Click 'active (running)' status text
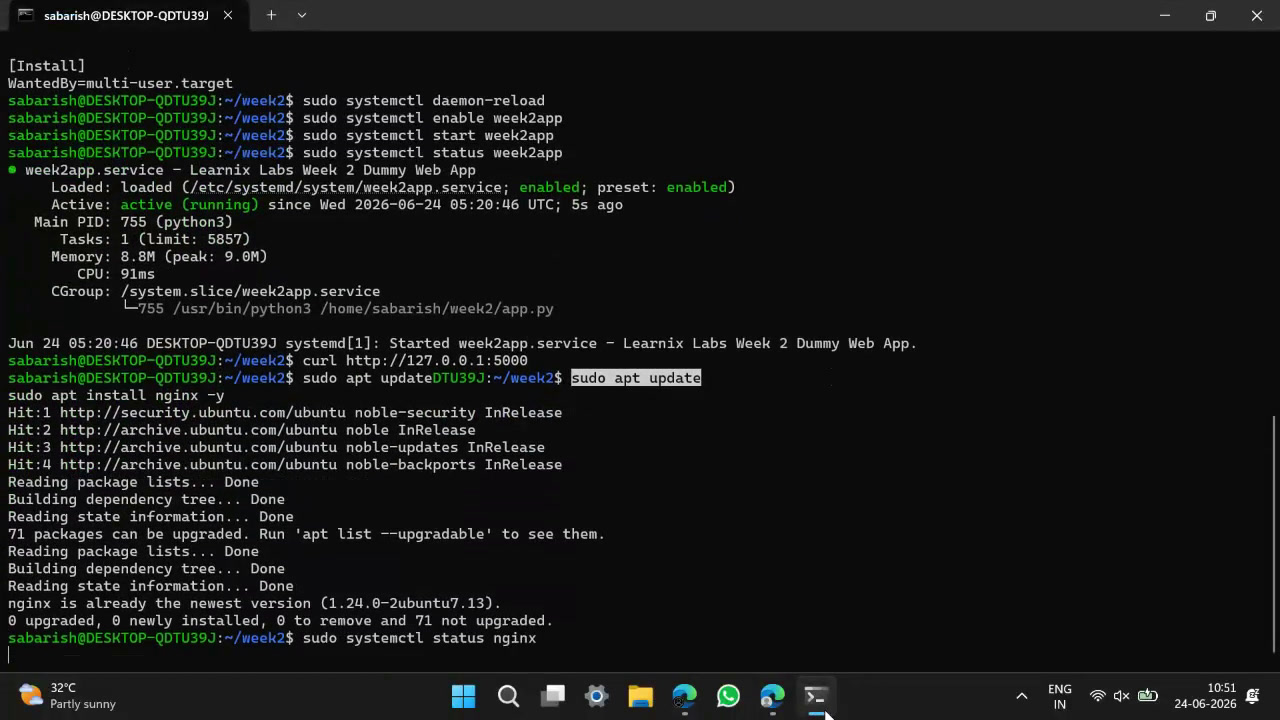 pos(189,205)
